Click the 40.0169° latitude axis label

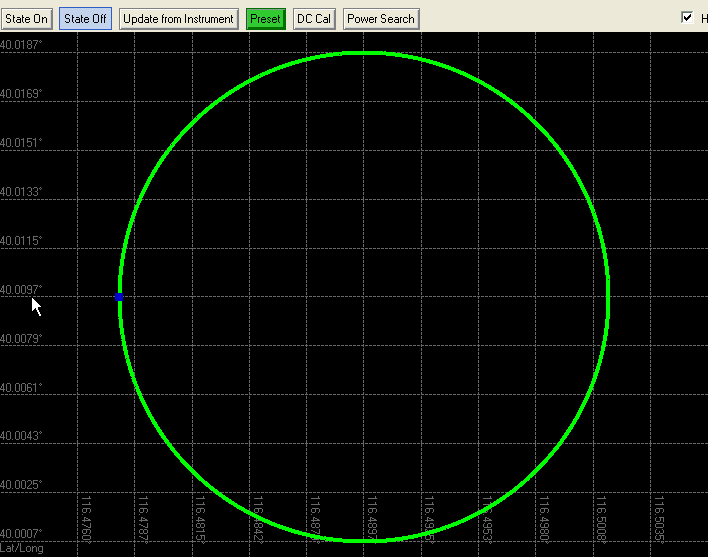[21, 94]
